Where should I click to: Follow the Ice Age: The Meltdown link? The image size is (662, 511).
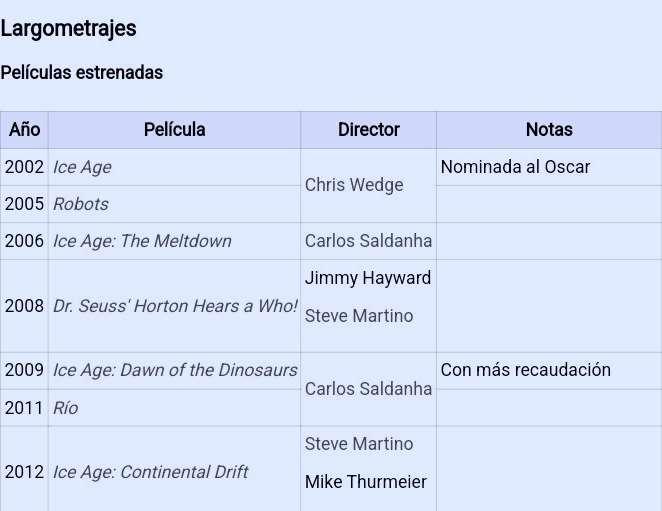coord(142,241)
